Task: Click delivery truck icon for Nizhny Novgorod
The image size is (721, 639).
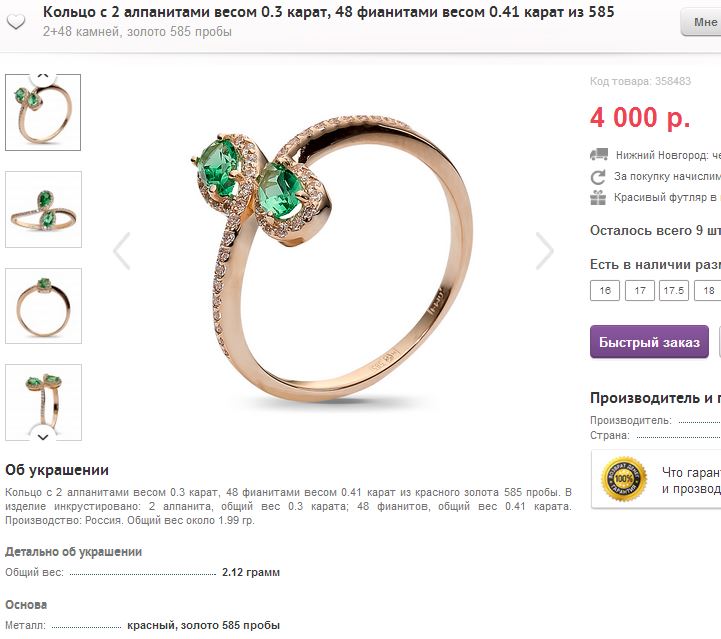Action: tap(599, 154)
